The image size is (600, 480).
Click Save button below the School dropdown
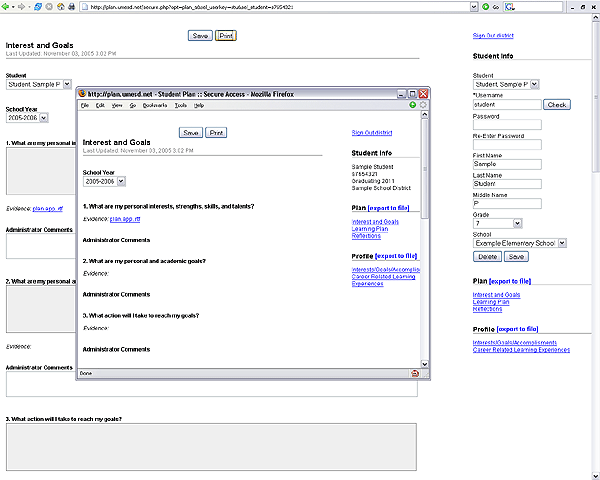tap(516, 256)
